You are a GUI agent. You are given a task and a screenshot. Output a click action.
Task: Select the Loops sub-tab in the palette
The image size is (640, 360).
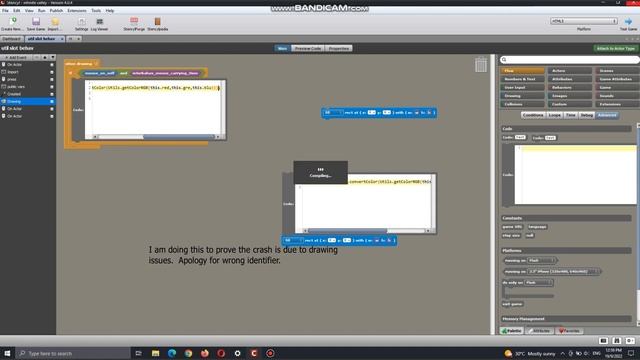tap(554, 116)
